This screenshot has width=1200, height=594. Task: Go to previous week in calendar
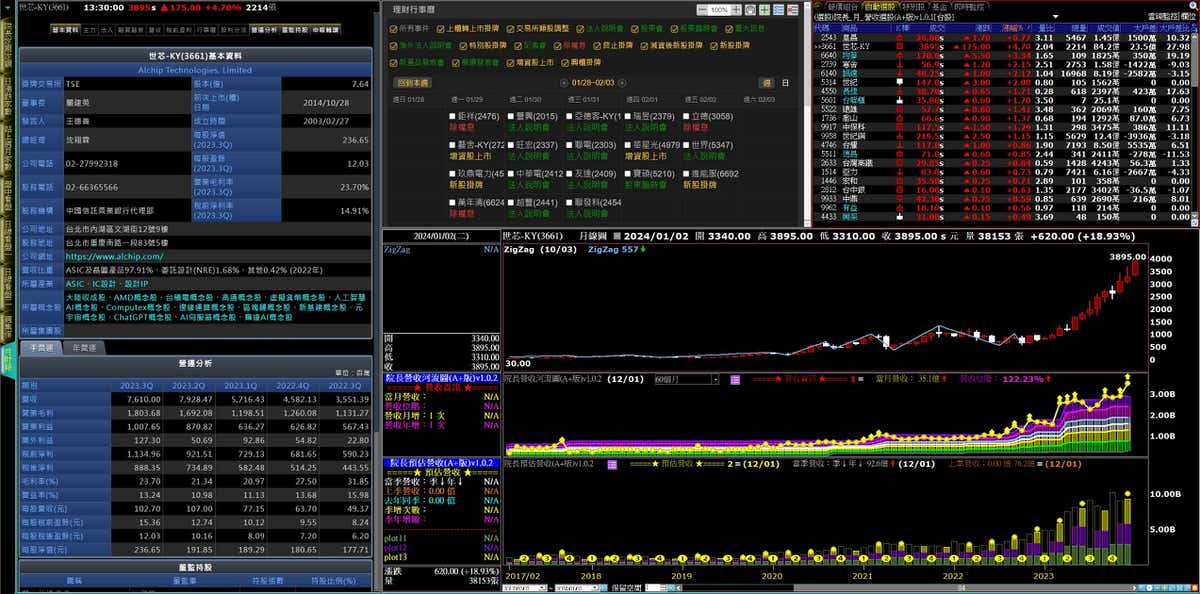coord(563,83)
